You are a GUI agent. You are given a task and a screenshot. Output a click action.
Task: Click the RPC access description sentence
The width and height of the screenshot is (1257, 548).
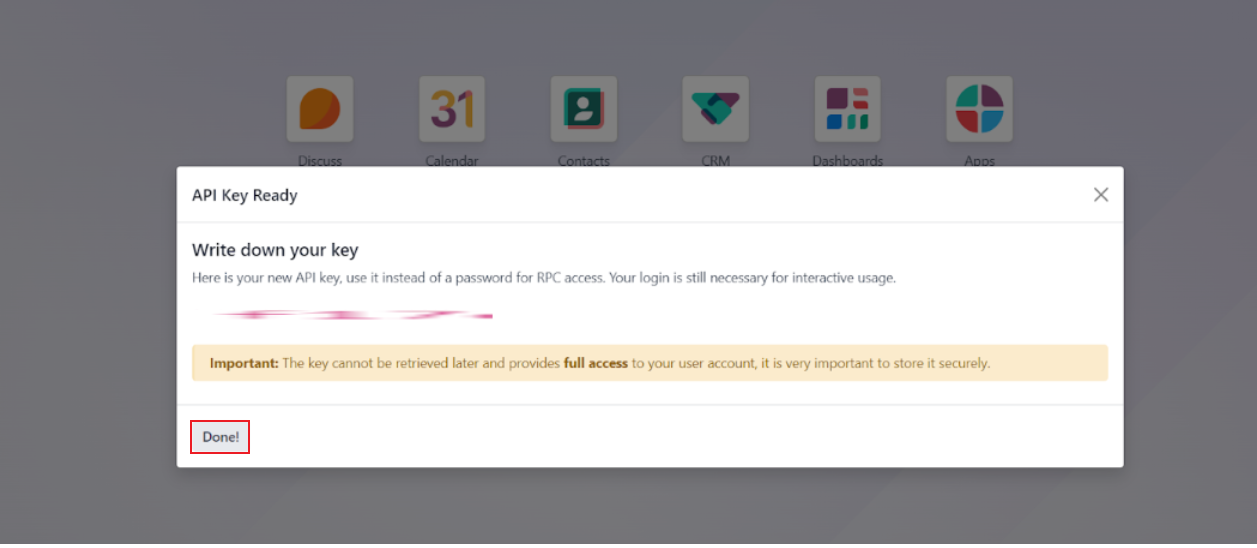(x=544, y=278)
